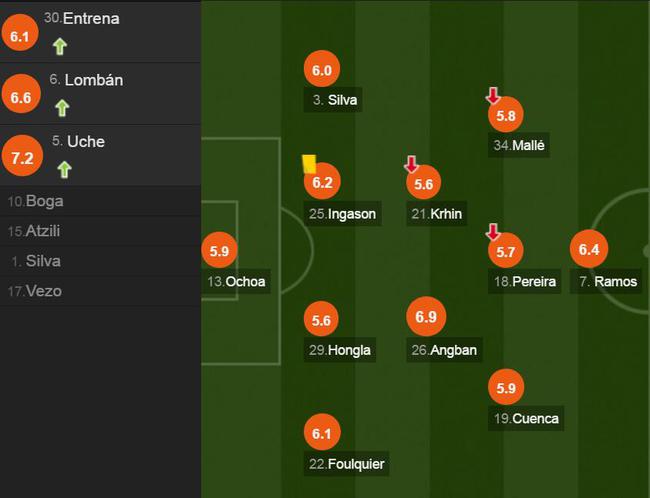This screenshot has width=650, height=498.
Task: Click Entrena's 6.1 rating badge
Action: click(21, 36)
